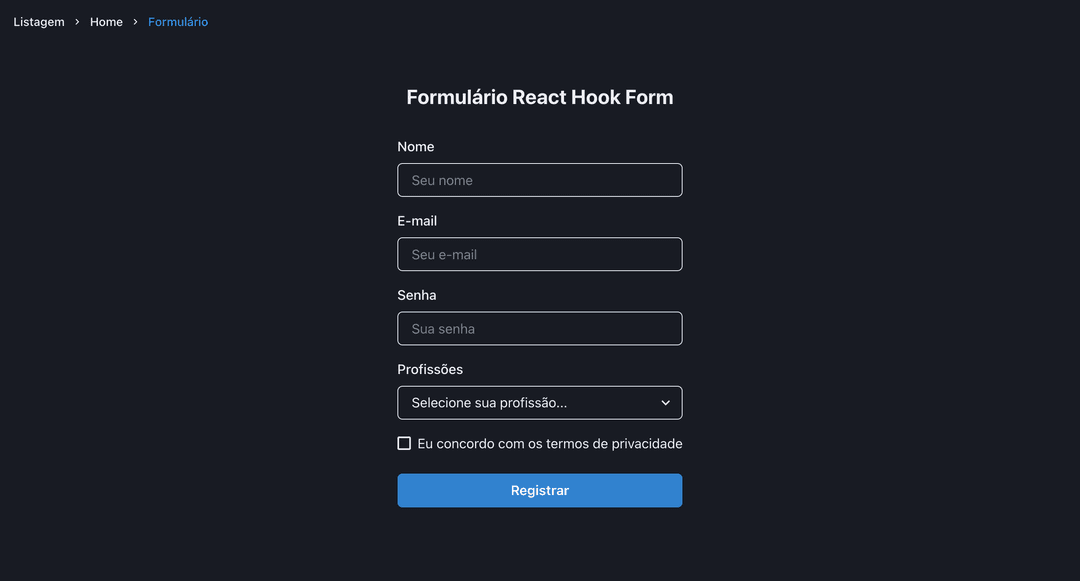Screen dimensions: 1080x581
Task: Click the chevron separator after Listagem
Action: (77, 22)
